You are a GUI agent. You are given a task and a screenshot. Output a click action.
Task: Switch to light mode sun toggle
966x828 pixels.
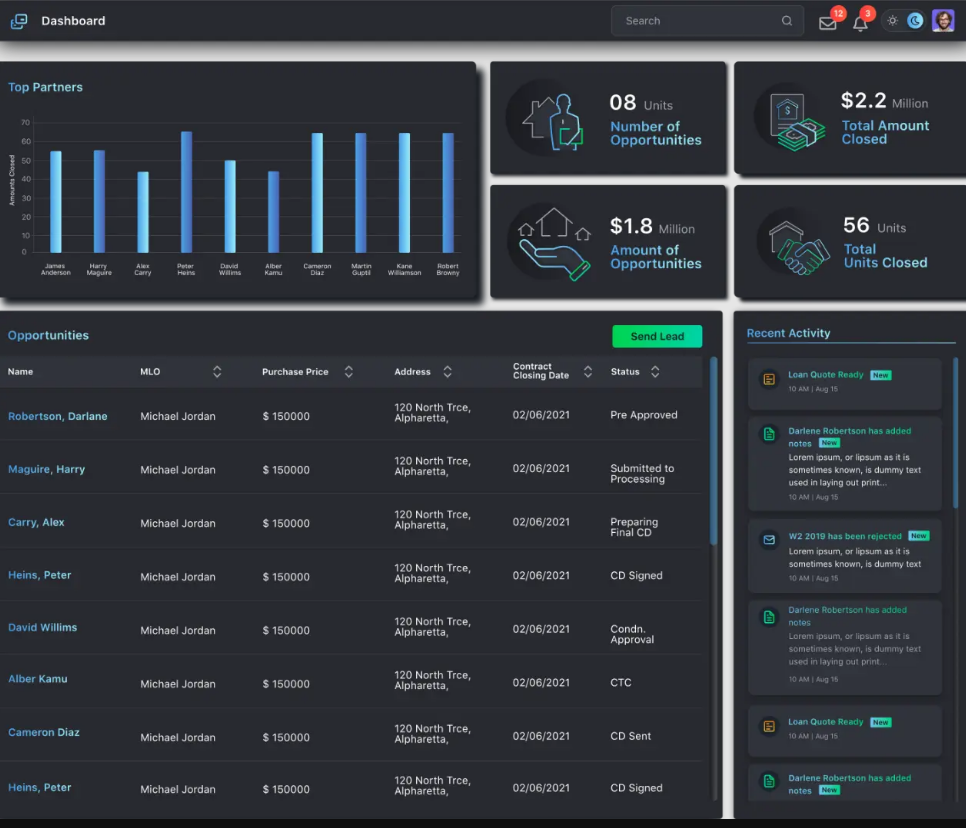point(892,21)
